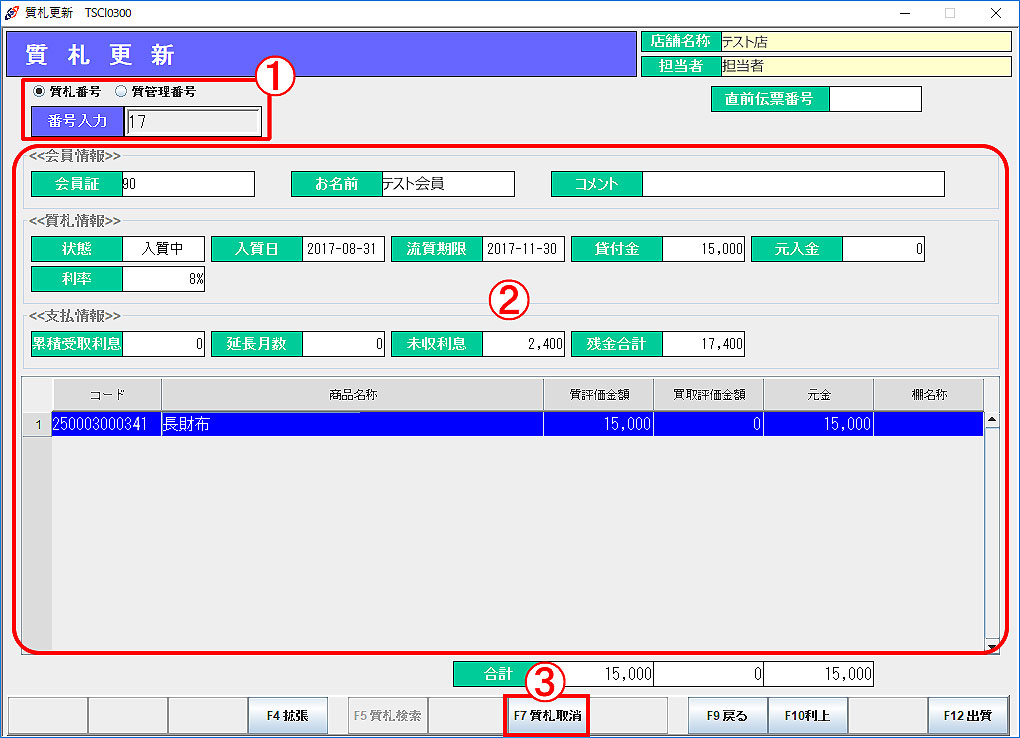Screen dimensions: 1020x738
Task: Select the 質札番号 radio button
Action: click(39, 91)
